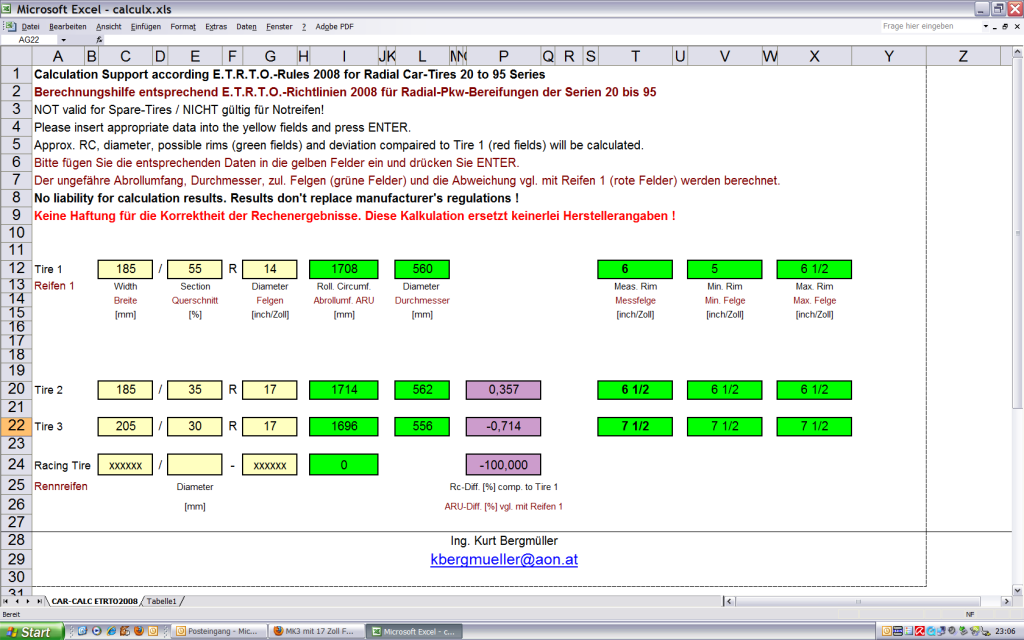Click the kbergmueller@aon.at email link
Viewport: 1024px width, 640px height.
503,559
